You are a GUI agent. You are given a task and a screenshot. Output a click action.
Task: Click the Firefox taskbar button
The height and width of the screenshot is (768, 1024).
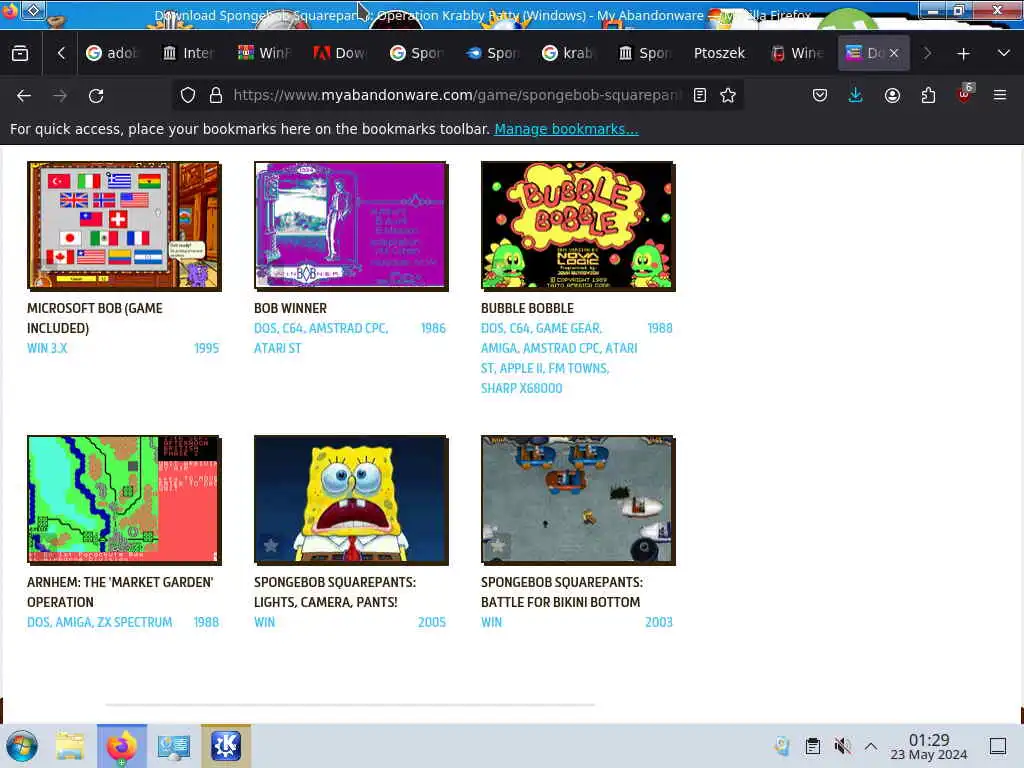122,746
